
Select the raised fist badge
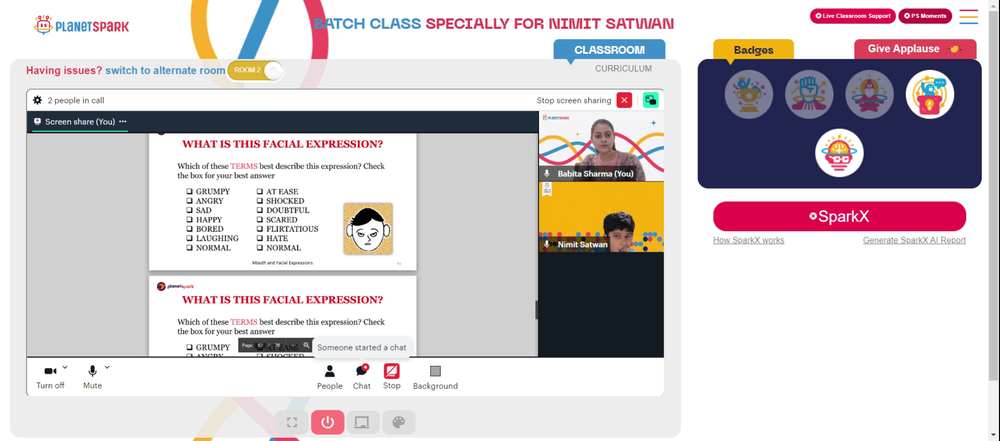coord(809,94)
